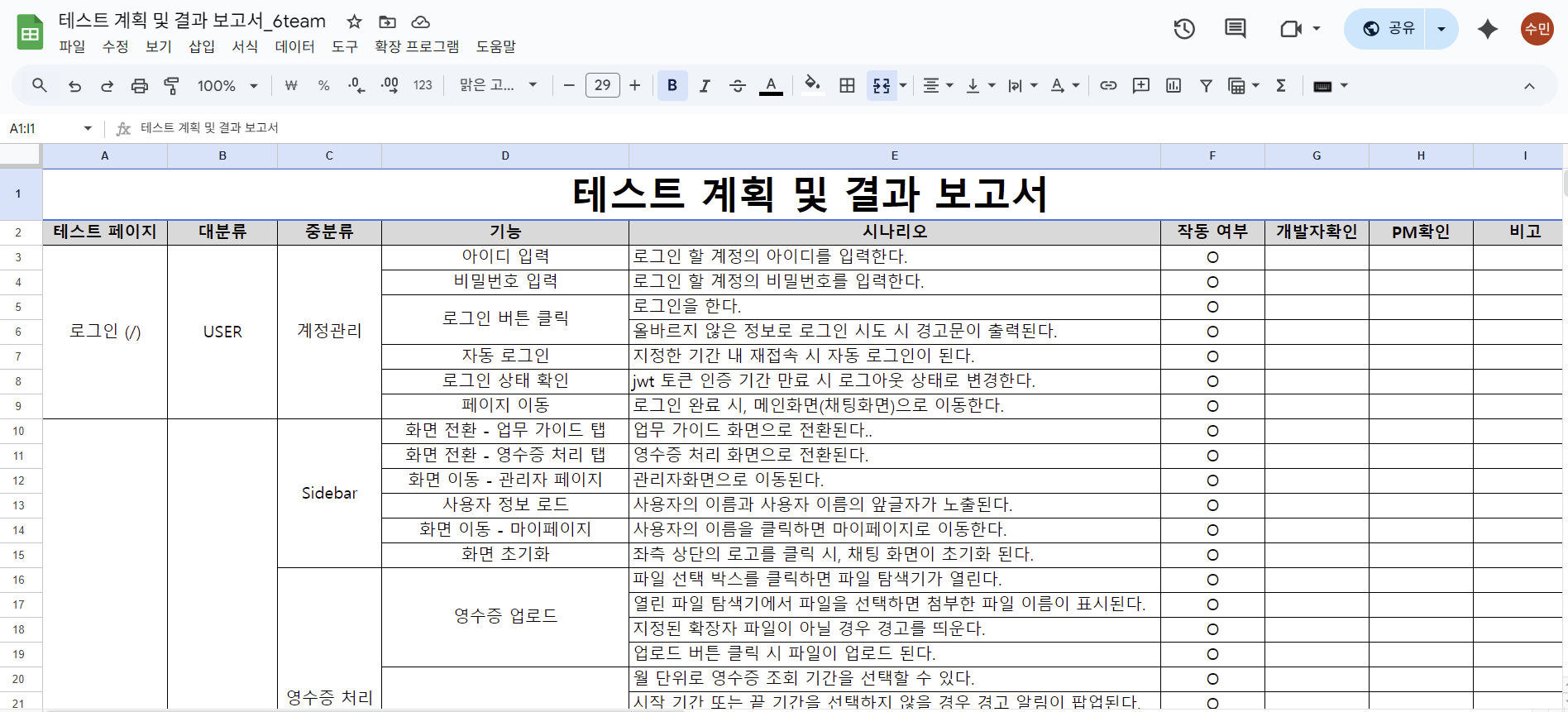This screenshot has width=1568, height=712.
Task: Expand merge cells type dropdown arrow
Action: coord(903,85)
